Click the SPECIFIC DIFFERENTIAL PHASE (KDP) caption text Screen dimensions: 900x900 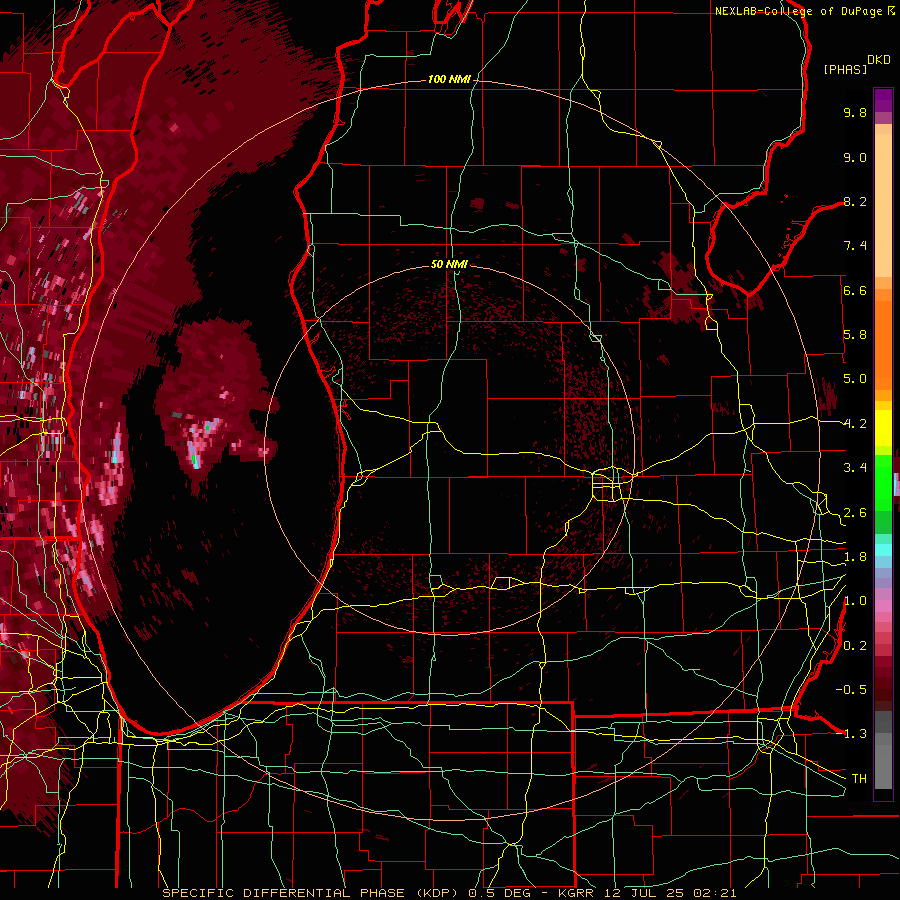click(x=312, y=893)
